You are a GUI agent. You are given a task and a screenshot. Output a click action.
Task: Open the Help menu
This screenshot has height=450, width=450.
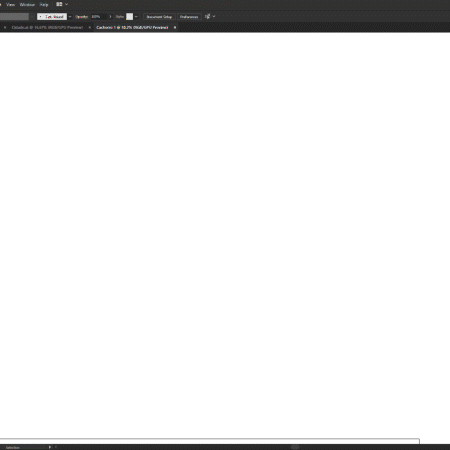click(x=44, y=5)
